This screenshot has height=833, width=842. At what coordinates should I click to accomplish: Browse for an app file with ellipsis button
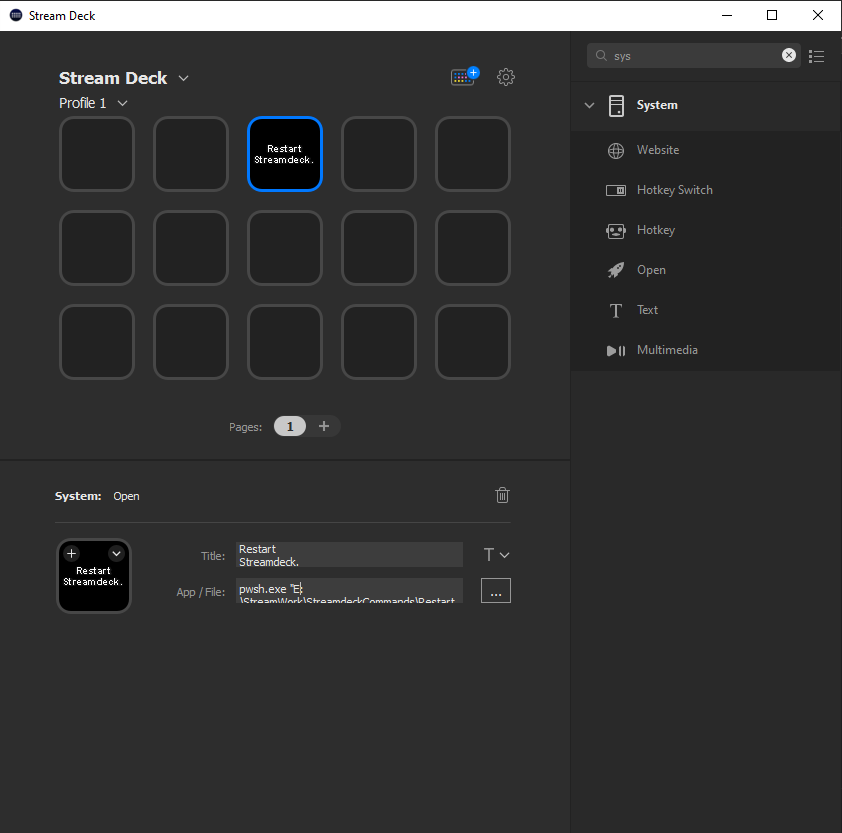[x=495, y=591]
